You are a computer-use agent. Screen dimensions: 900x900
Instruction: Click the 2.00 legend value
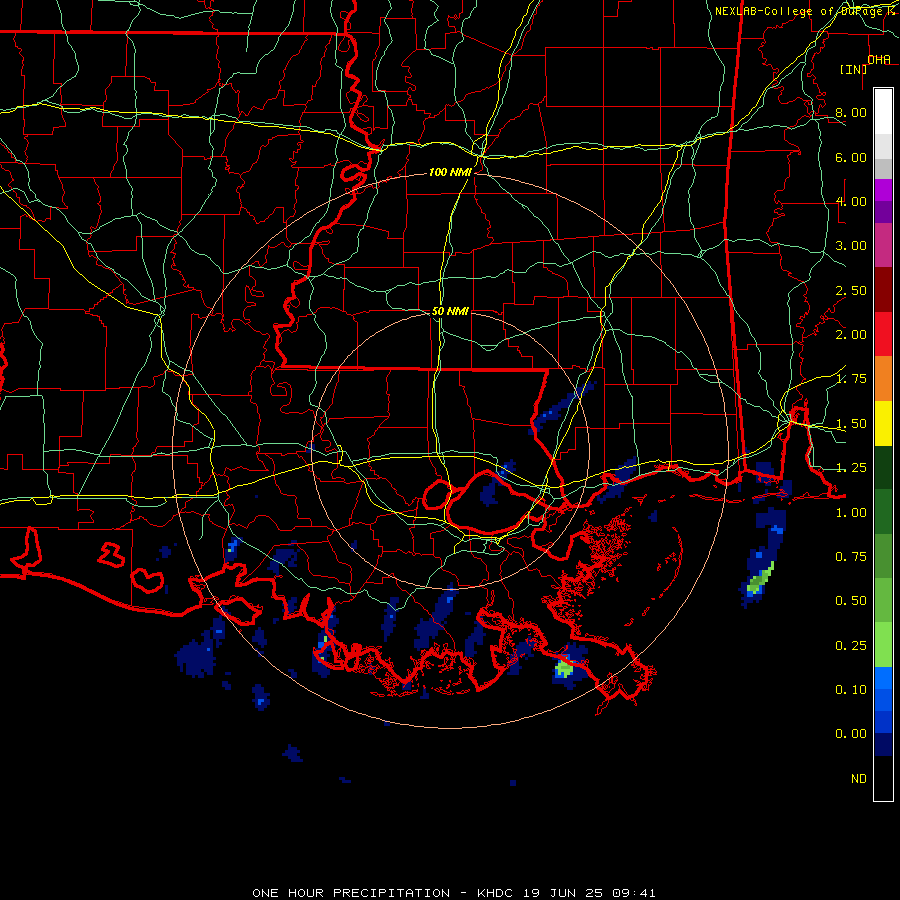click(851, 334)
